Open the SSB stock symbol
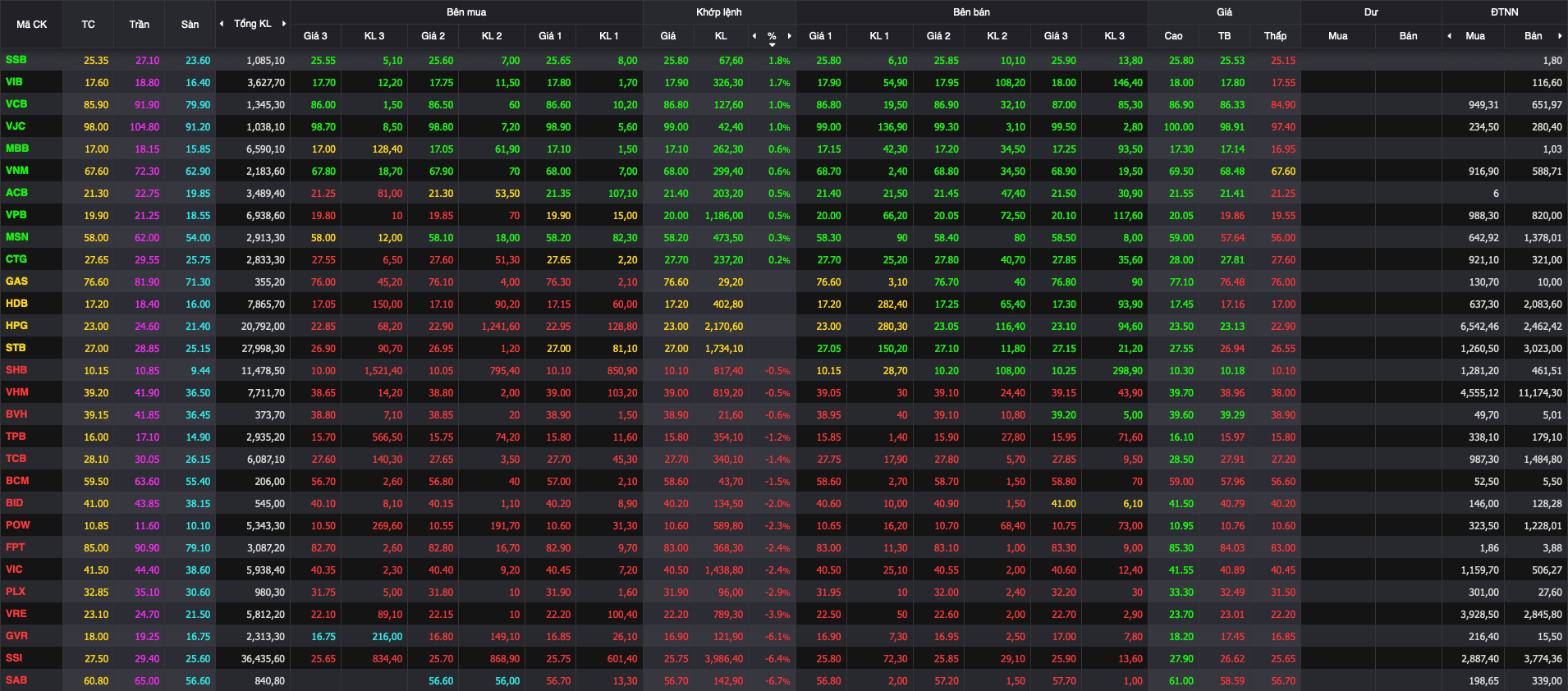This screenshot has width=1568, height=691. point(16,60)
